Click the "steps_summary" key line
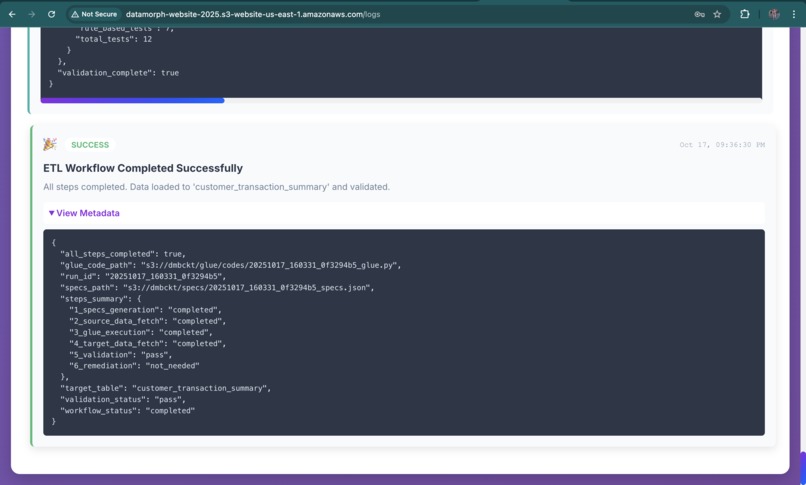The width and height of the screenshot is (806, 485). [101, 299]
